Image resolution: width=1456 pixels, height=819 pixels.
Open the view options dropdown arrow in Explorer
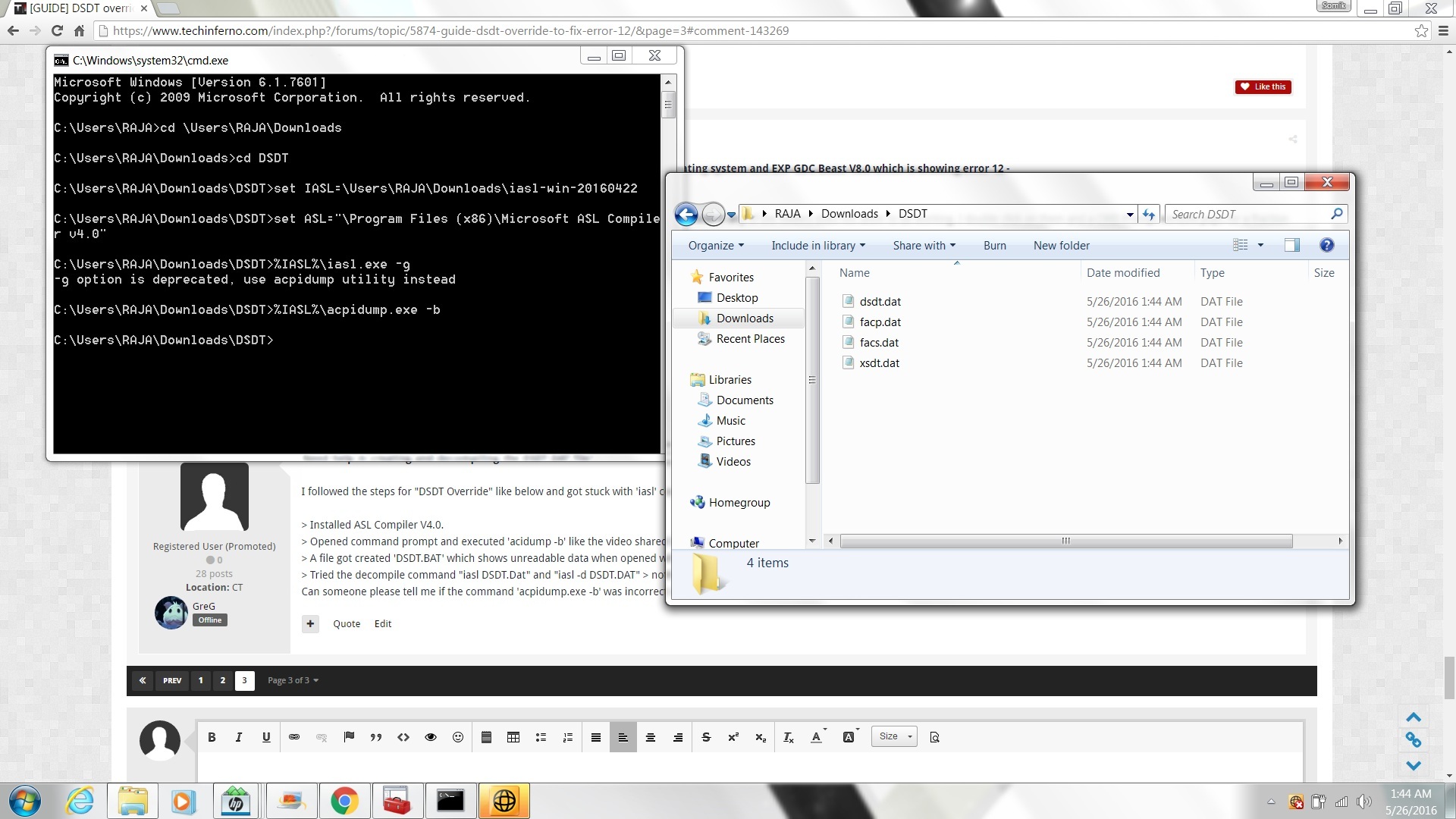(1260, 245)
